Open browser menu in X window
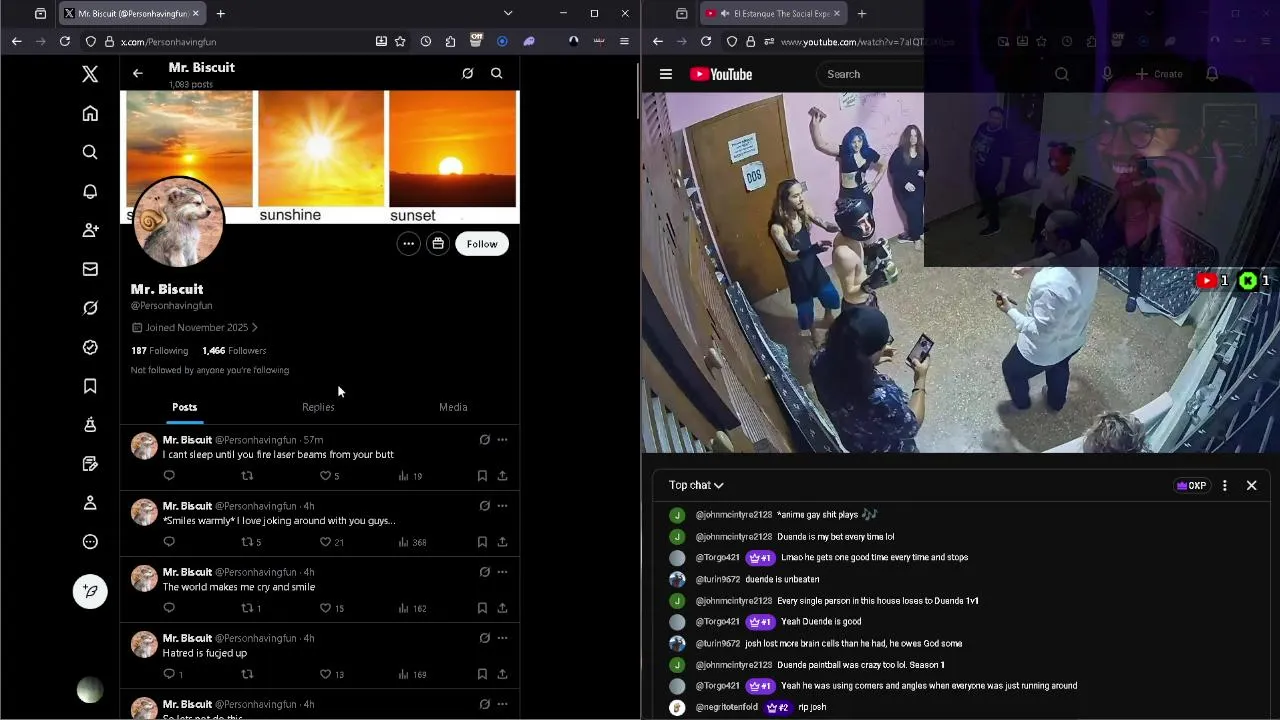Image resolution: width=1280 pixels, height=720 pixels. point(624,42)
